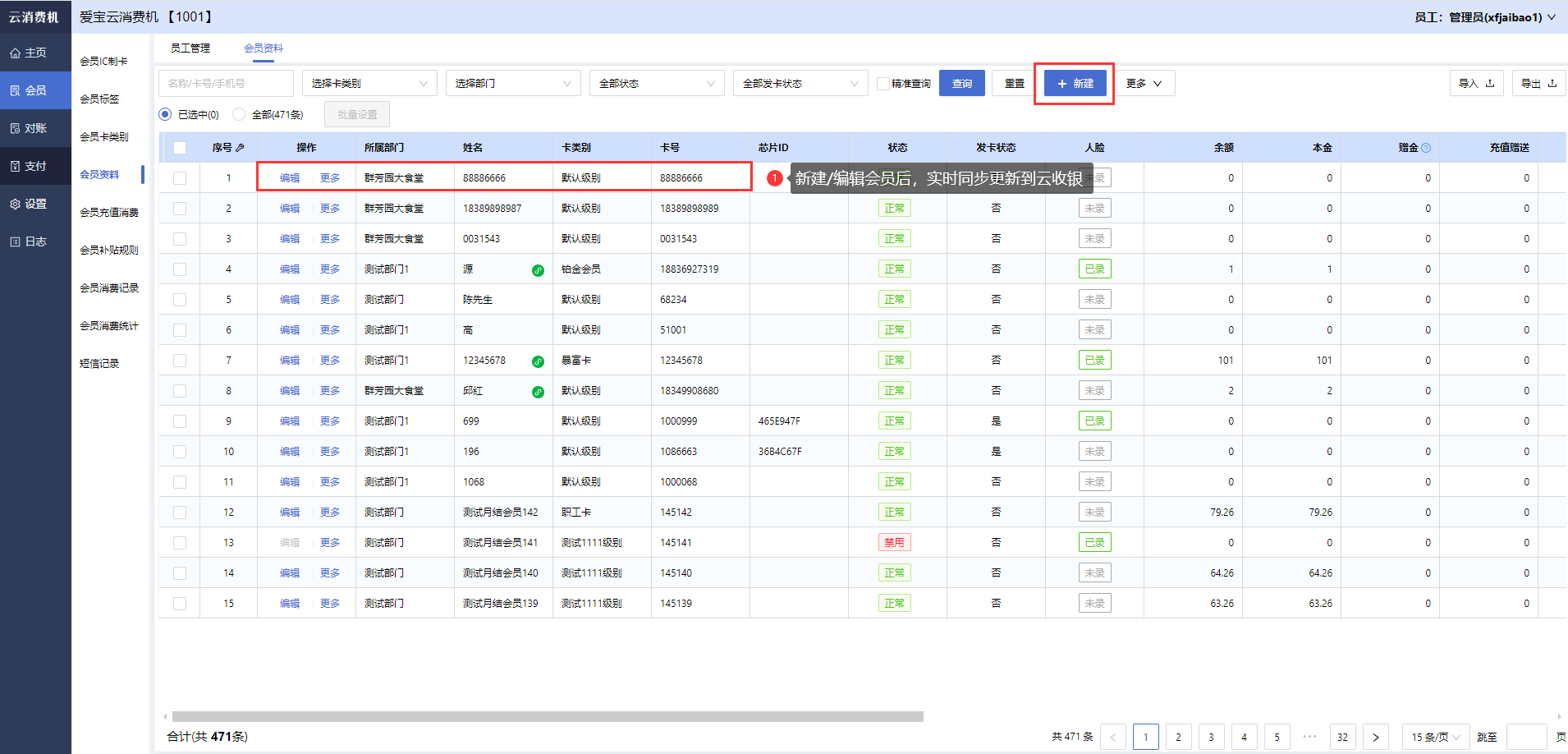Open 设置 gear icon in sidebar

[x=15, y=205]
